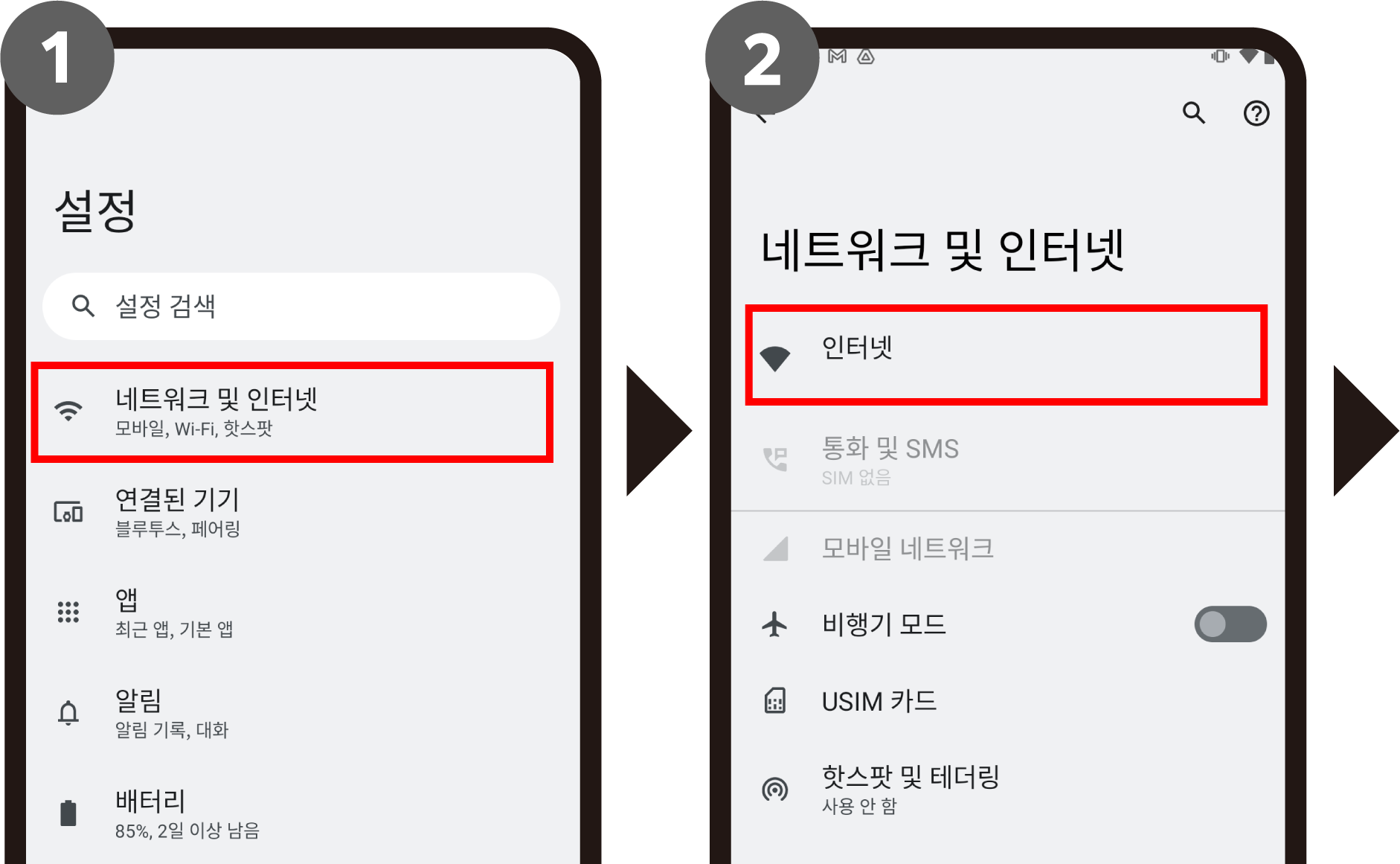Toggle 비행기 모드 switch
This screenshot has height=864, width=1400.
(x=1230, y=624)
